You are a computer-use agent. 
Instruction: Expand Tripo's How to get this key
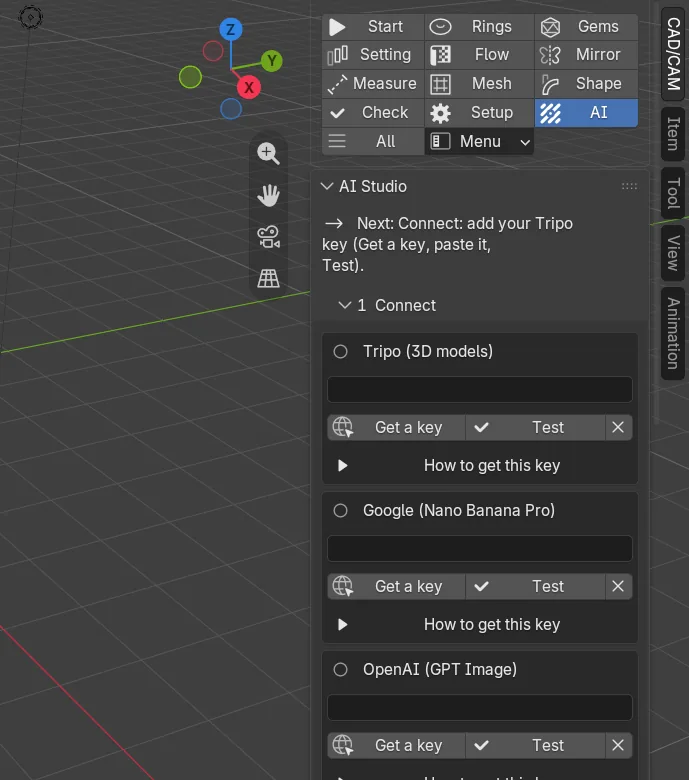pyautogui.click(x=480, y=466)
